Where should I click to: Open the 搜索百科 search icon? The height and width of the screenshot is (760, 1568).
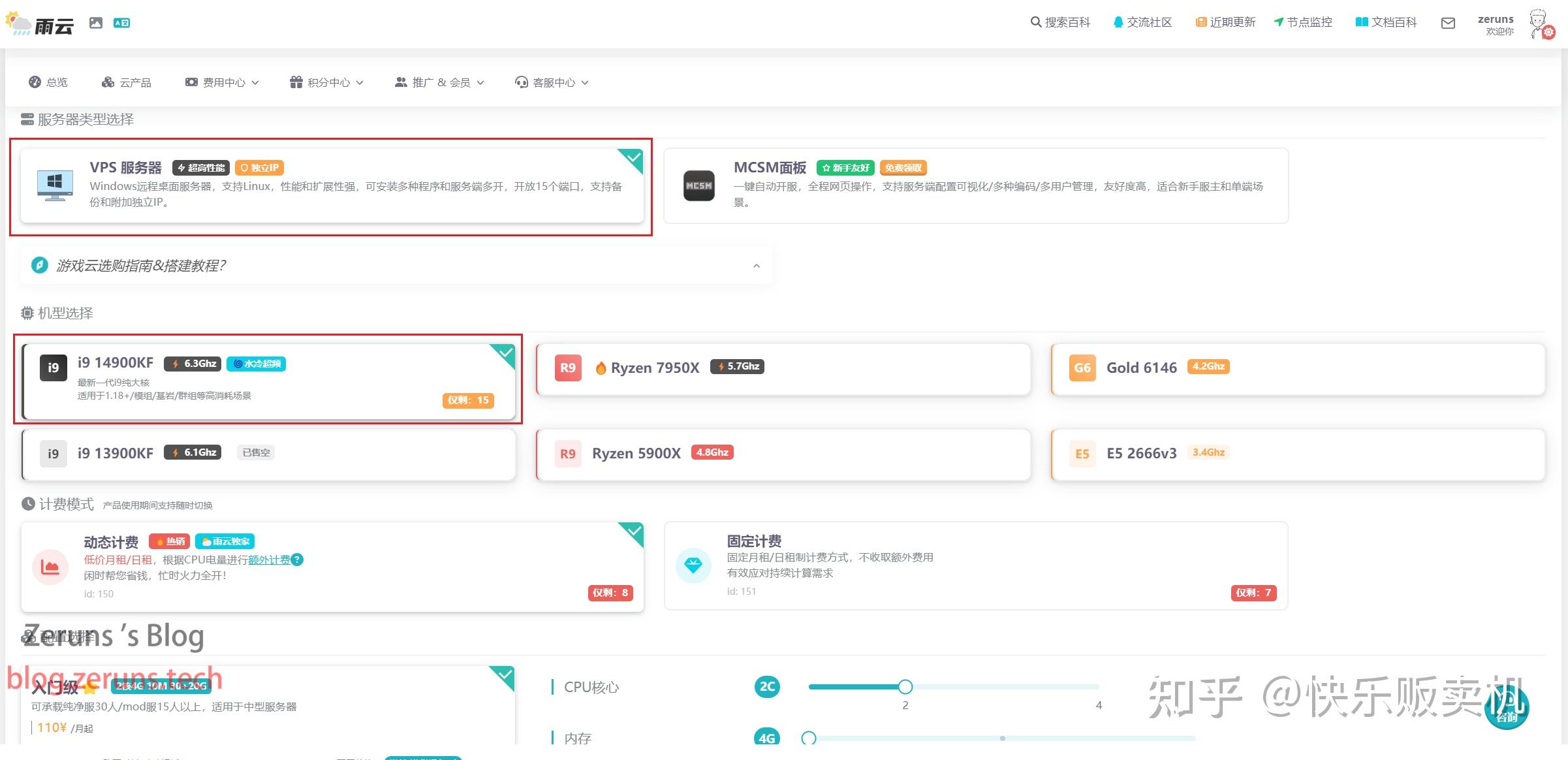[x=1035, y=22]
